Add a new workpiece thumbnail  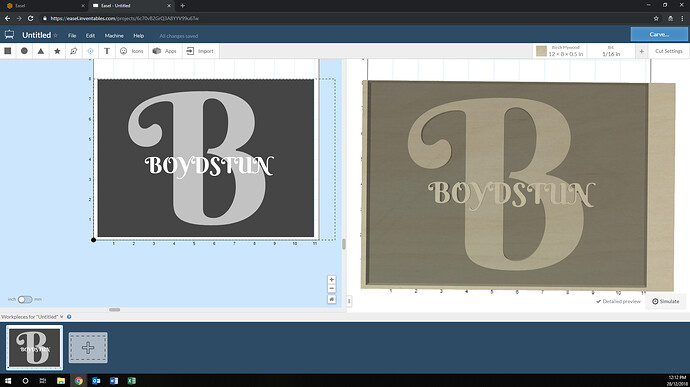(88, 348)
